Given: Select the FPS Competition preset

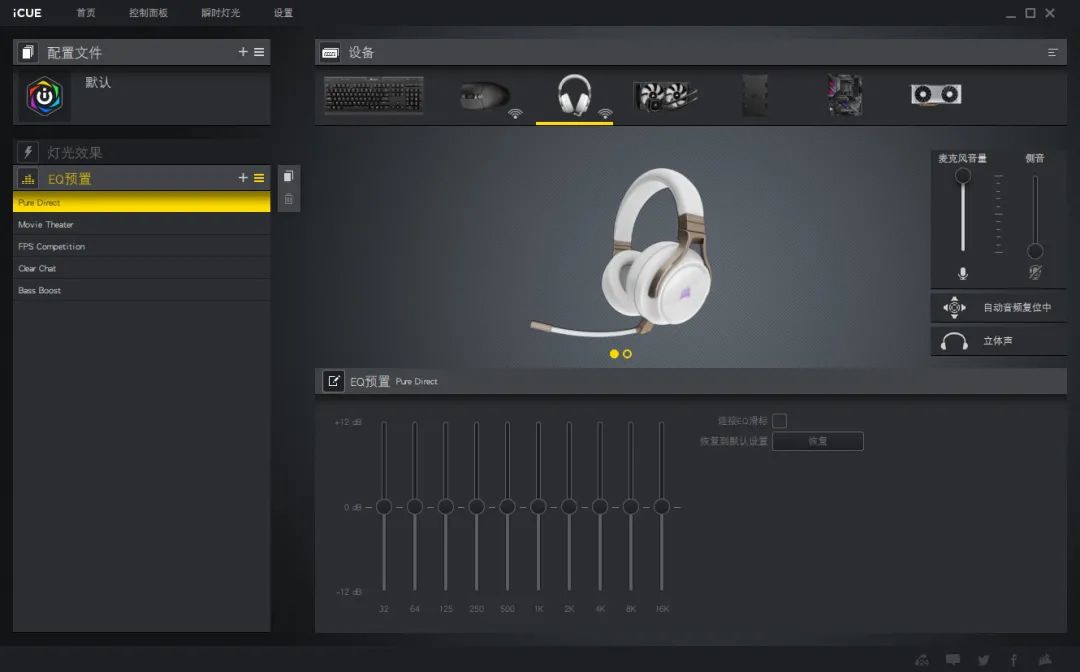Looking at the screenshot, I should coord(141,246).
